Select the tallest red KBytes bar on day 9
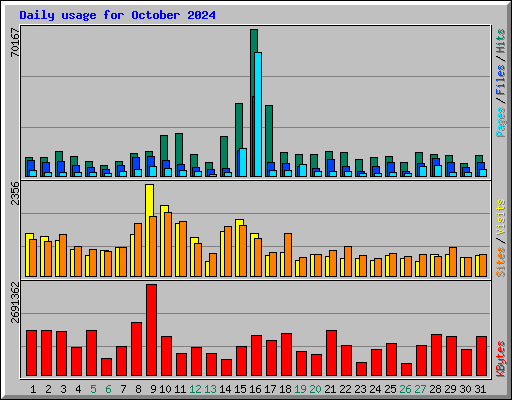This screenshot has height=400, width=512. [151, 330]
